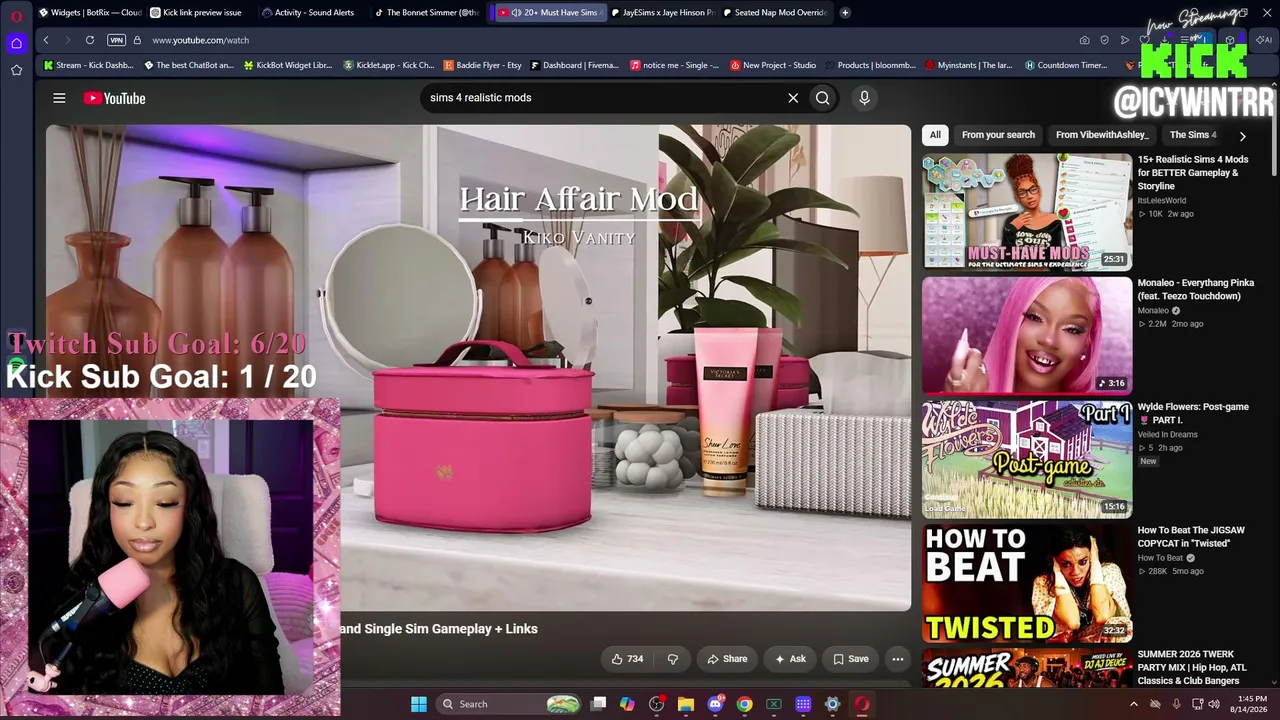Pause the playing Hair Affair Mod video
This screenshot has height=720, width=1280.
click(478, 367)
